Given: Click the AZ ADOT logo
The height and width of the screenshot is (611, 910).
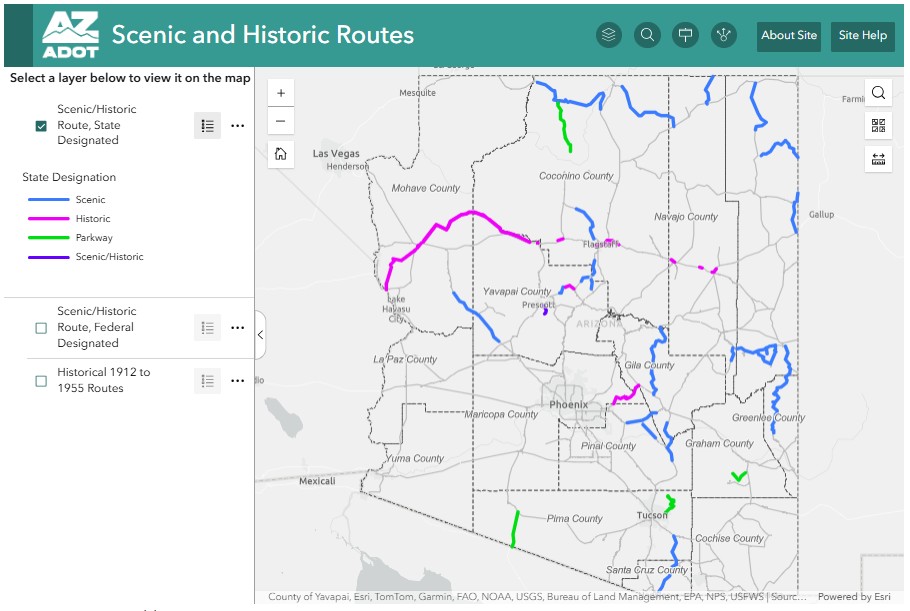Looking at the screenshot, I should point(70,35).
